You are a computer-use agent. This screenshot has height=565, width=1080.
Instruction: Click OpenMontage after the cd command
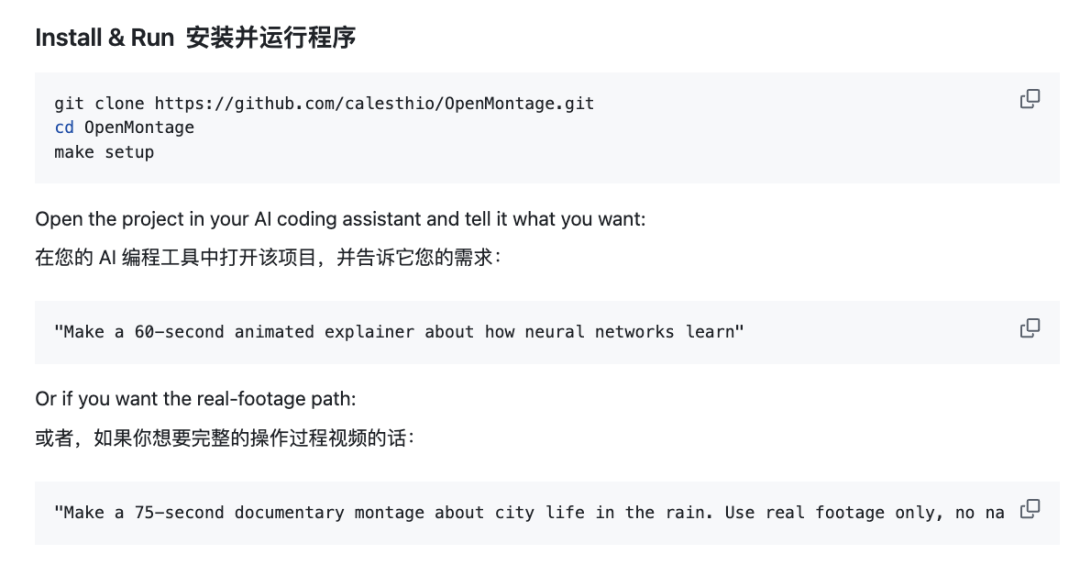[139, 128]
